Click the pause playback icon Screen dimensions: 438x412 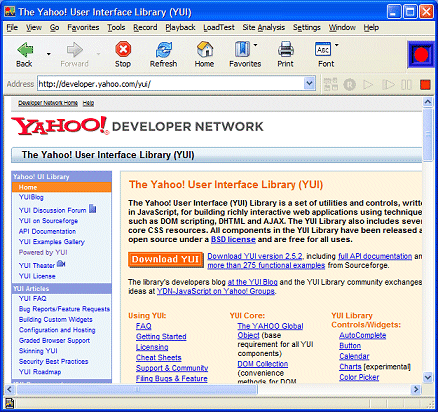click(406, 85)
